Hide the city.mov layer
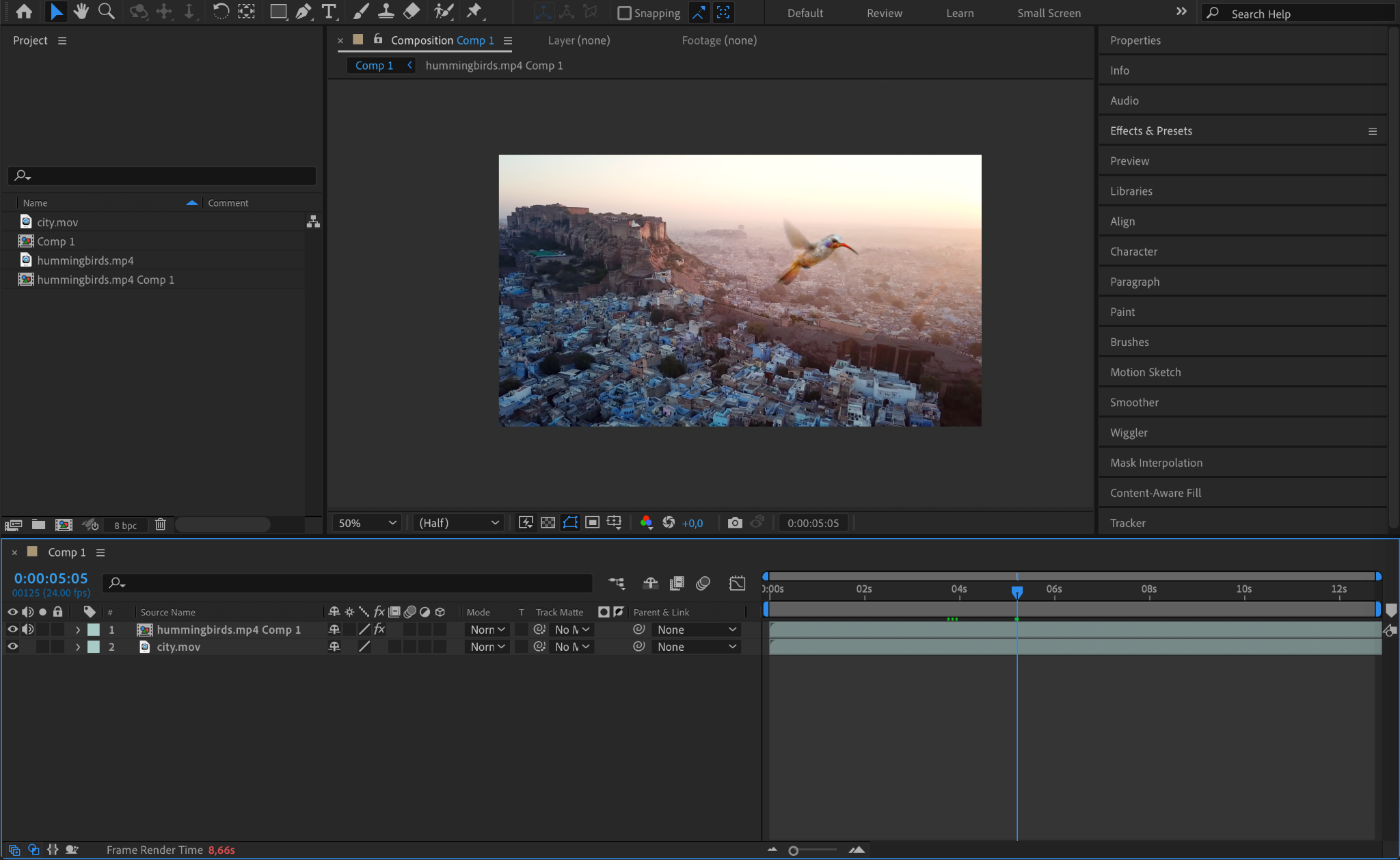The height and width of the screenshot is (860, 1400). coord(12,647)
